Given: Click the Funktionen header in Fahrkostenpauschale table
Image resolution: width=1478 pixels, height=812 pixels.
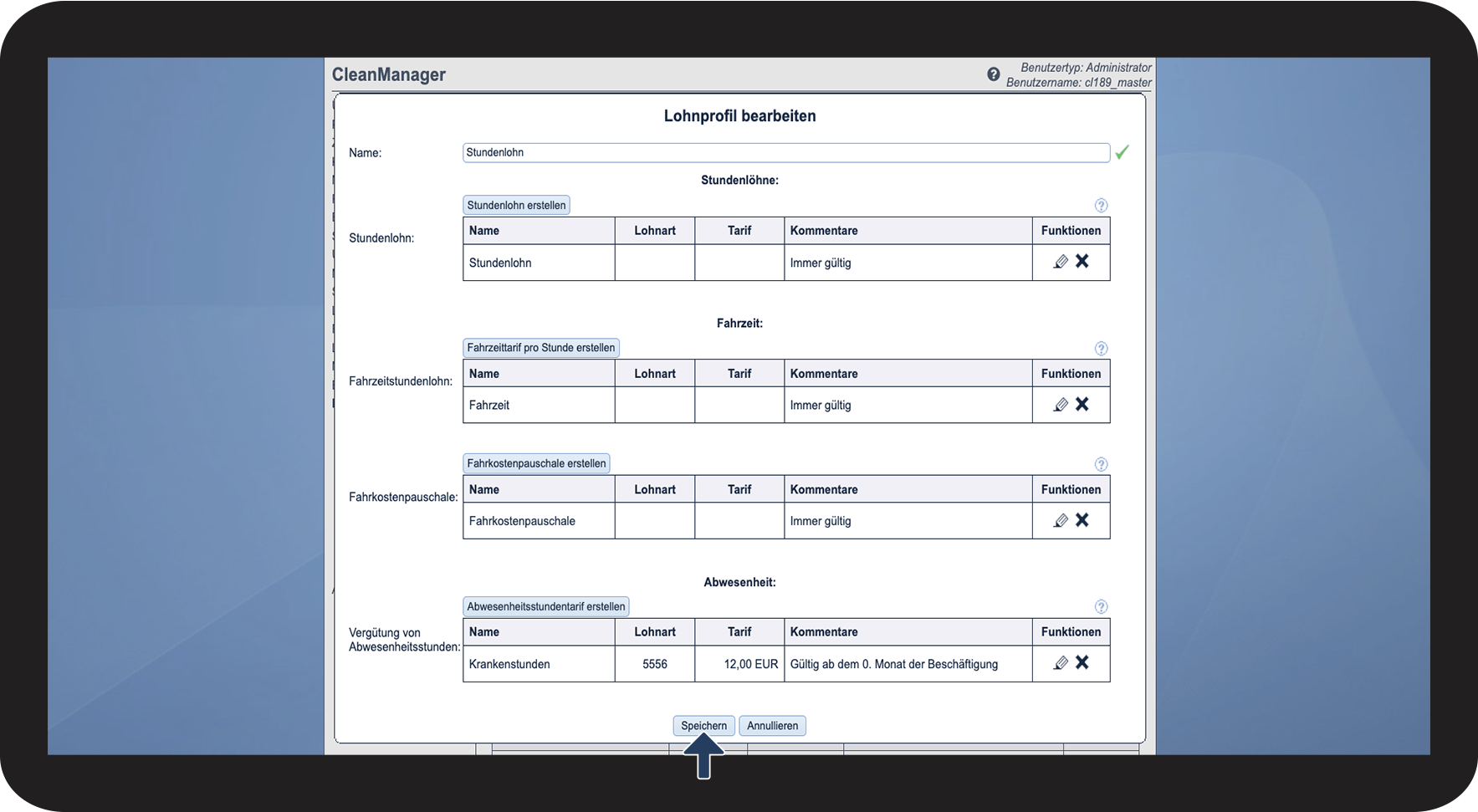Looking at the screenshot, I should pos(1071,489).
